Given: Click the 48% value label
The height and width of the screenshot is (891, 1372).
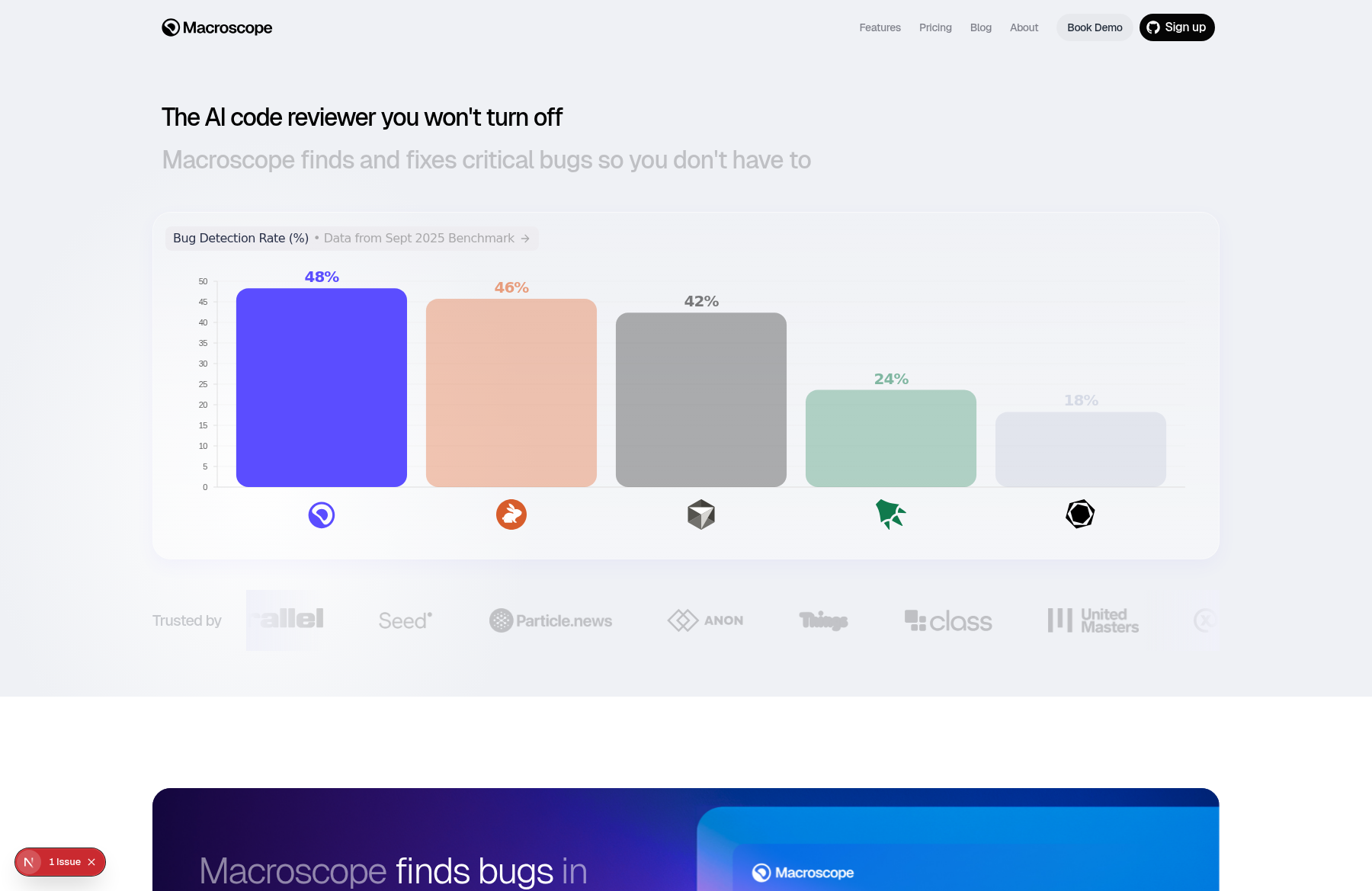Looking at the screenshot, I should coord(322,277).
